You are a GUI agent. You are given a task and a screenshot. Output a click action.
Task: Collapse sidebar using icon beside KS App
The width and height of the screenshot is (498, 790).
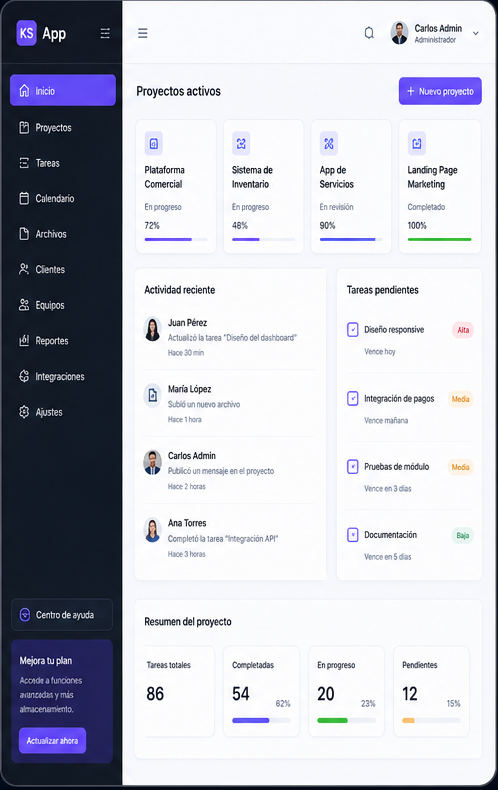coord(105,33)
